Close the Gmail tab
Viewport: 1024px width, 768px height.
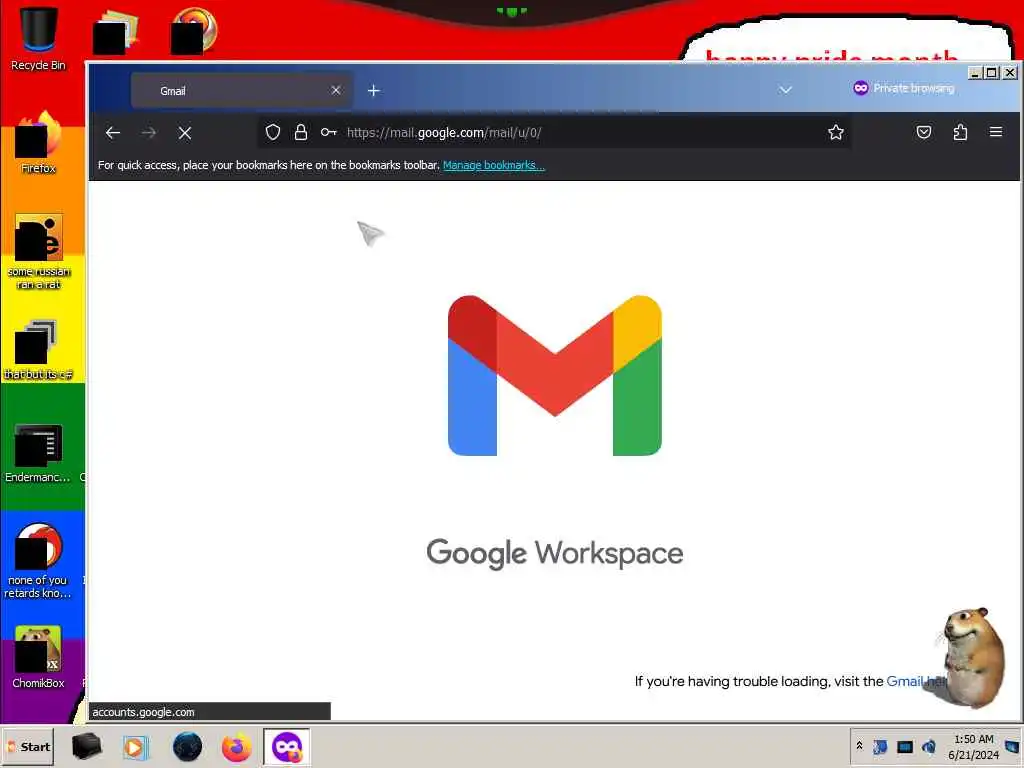coord(336,90)
